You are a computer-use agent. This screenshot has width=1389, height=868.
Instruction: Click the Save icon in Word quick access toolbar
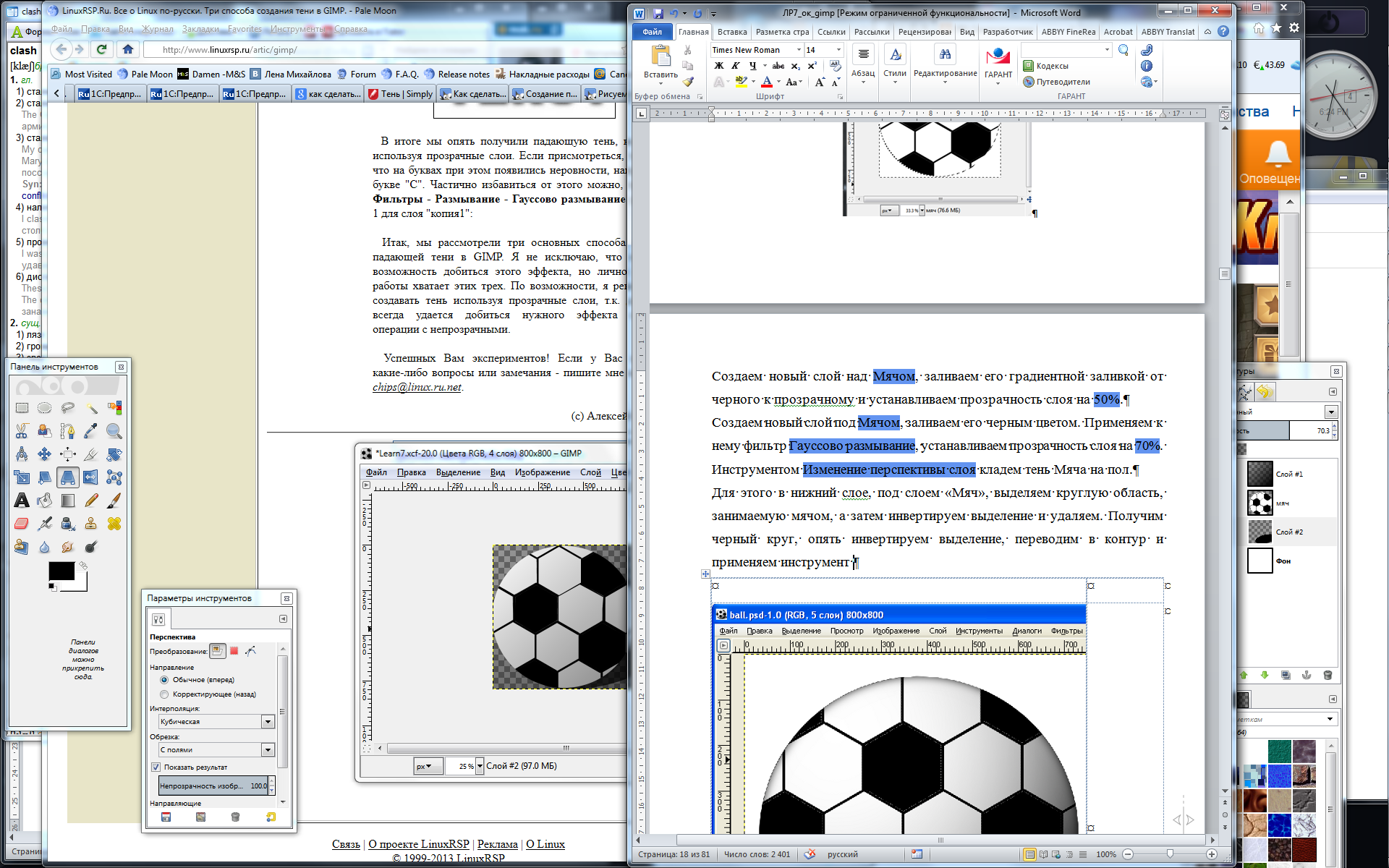658,13
